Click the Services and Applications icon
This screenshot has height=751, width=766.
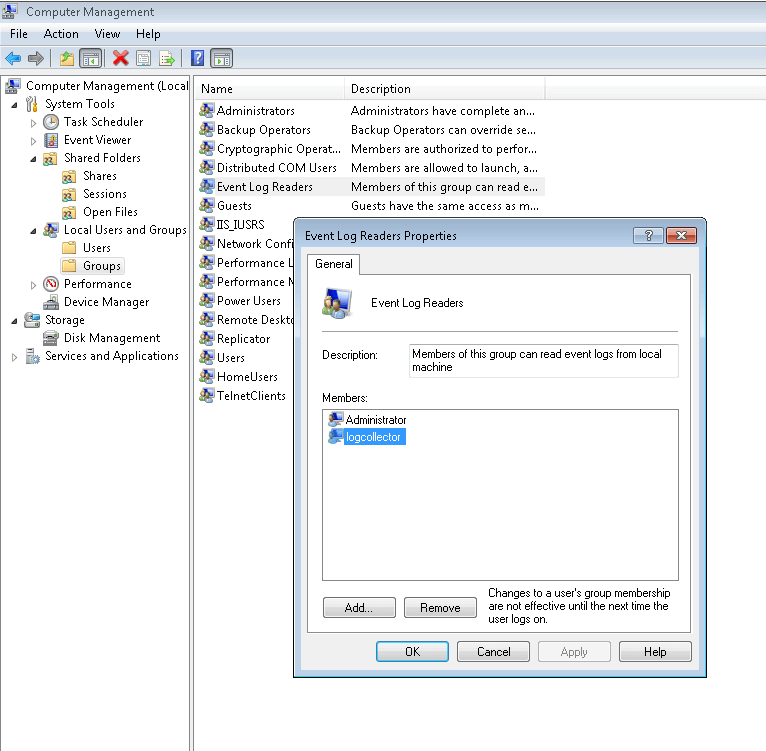pyautogui.click(x=32, y=356)
